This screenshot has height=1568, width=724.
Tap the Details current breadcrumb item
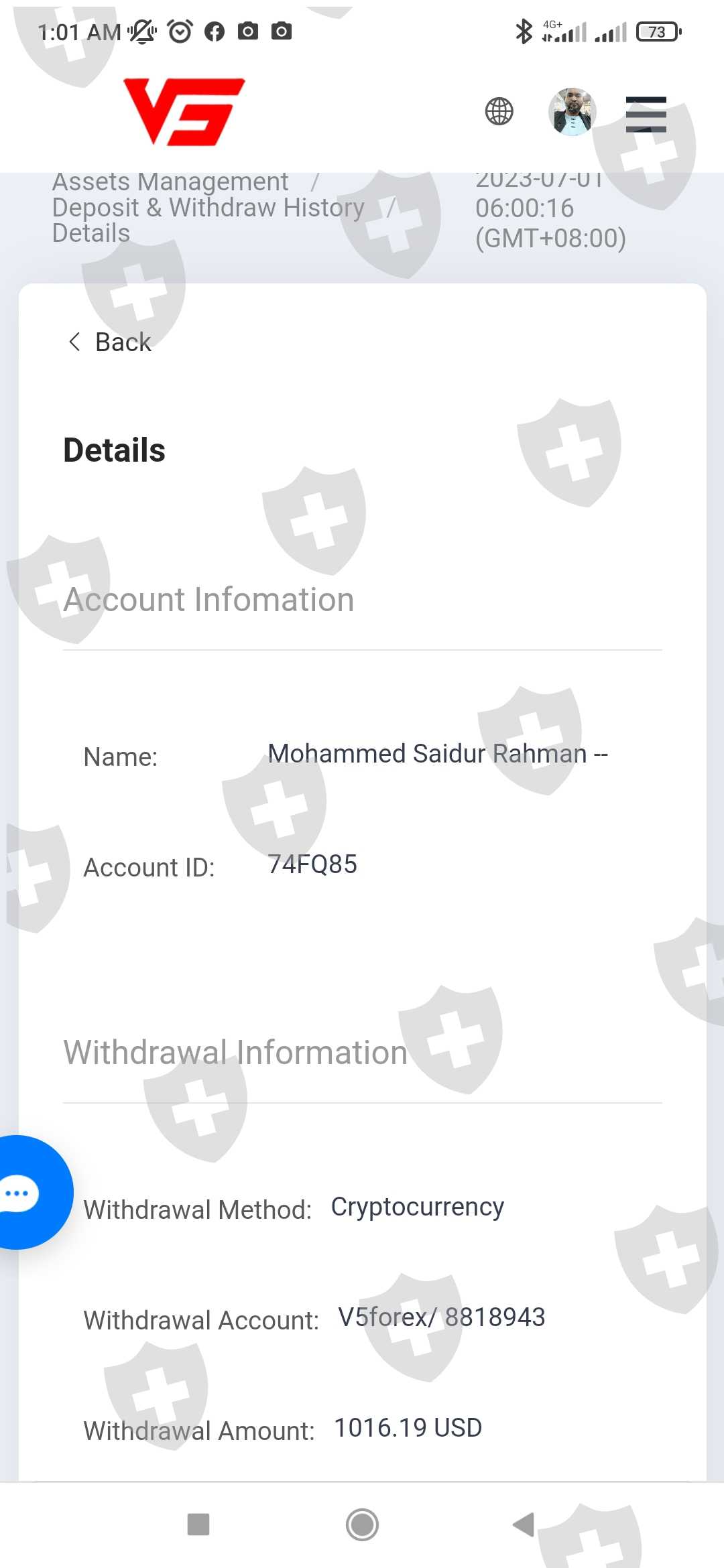point(91,233)
